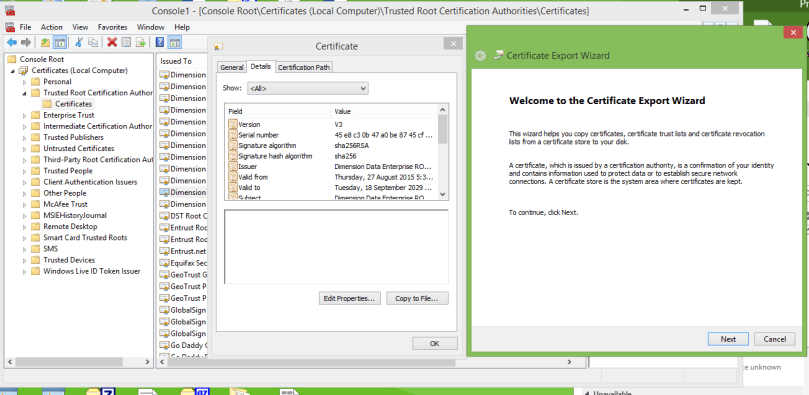Select the Certificates folder under Trusted Root

click(x=73, y=104)
